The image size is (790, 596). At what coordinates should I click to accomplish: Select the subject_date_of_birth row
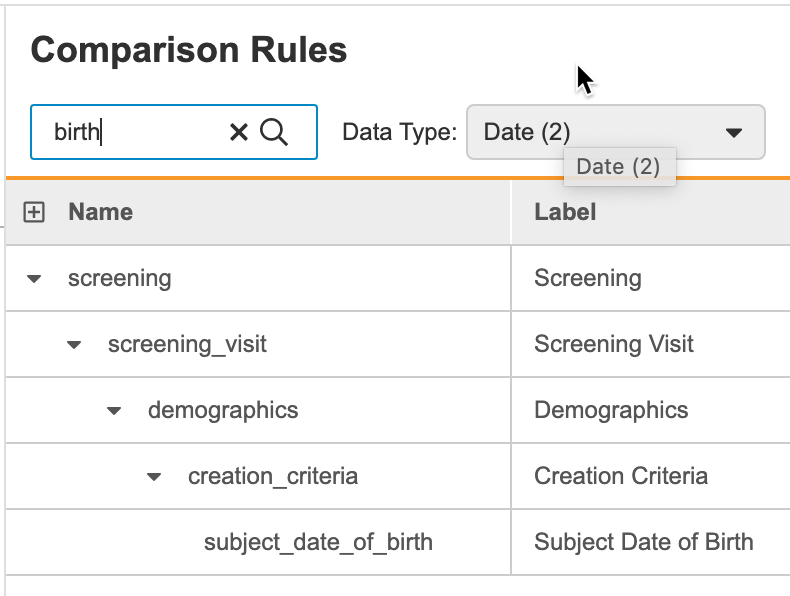[318, 542]
